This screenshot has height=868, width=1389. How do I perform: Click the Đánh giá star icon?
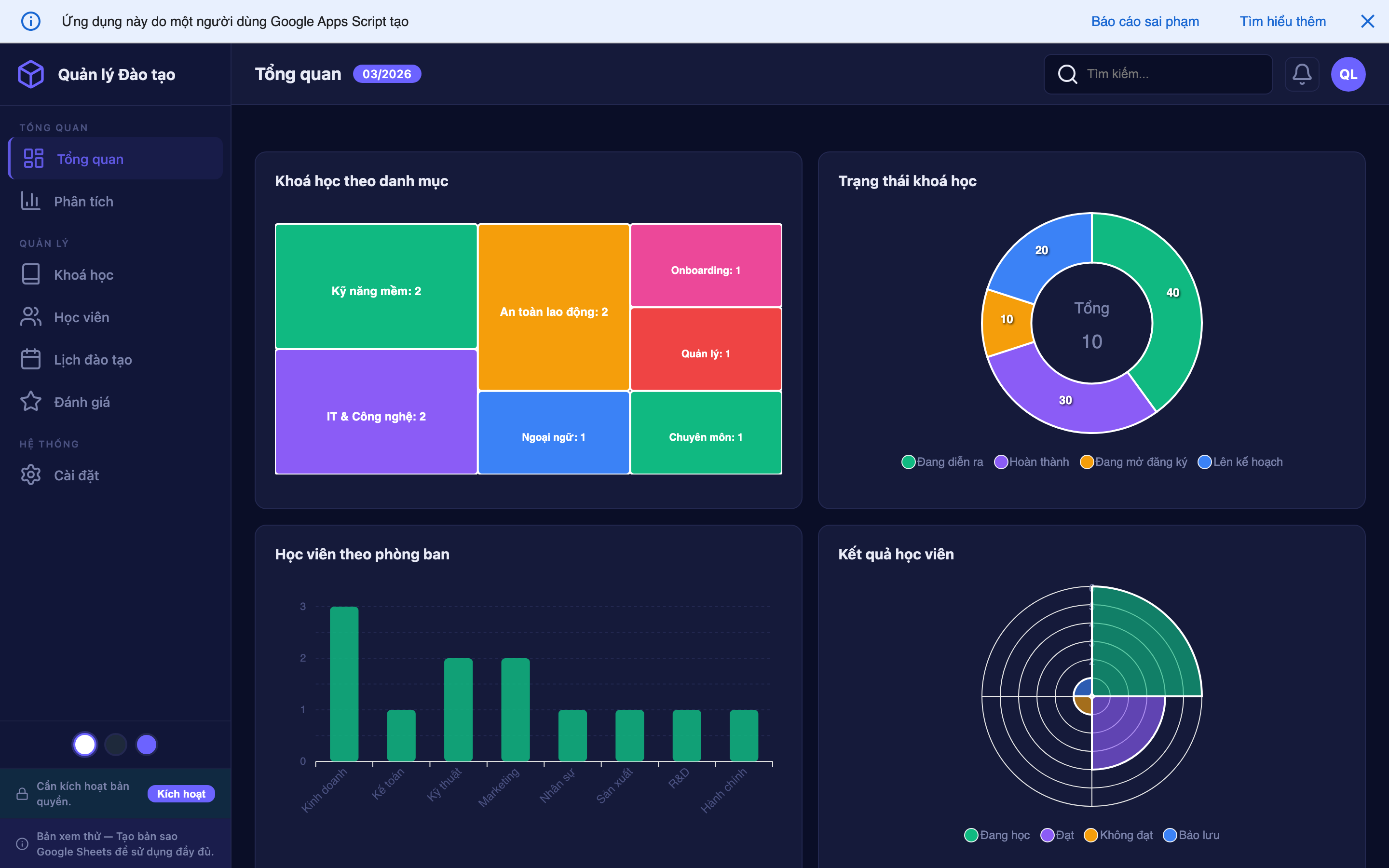tap(30, 401)
